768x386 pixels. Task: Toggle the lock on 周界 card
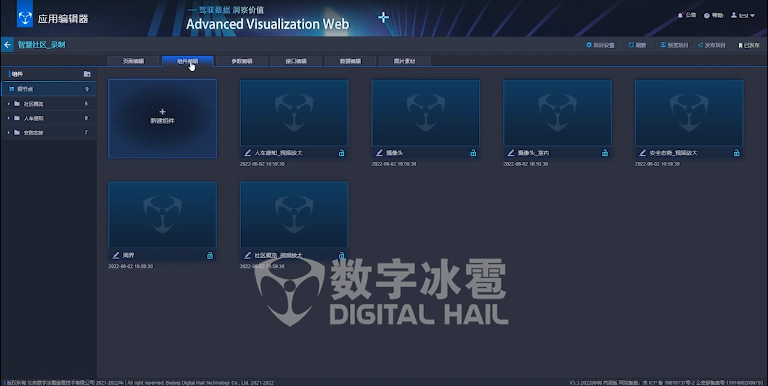coord(210,255)
